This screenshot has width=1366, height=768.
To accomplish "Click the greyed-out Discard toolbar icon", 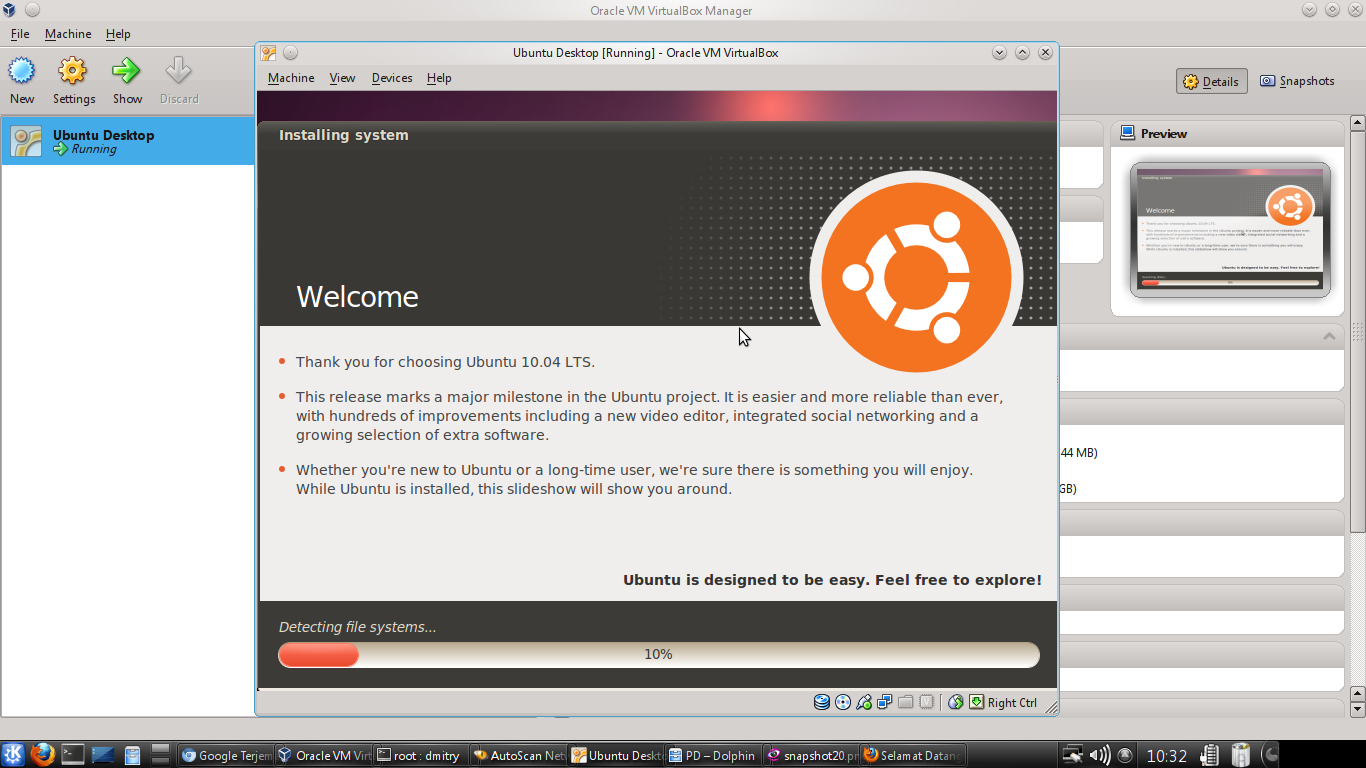I will [x=179, y=71].
